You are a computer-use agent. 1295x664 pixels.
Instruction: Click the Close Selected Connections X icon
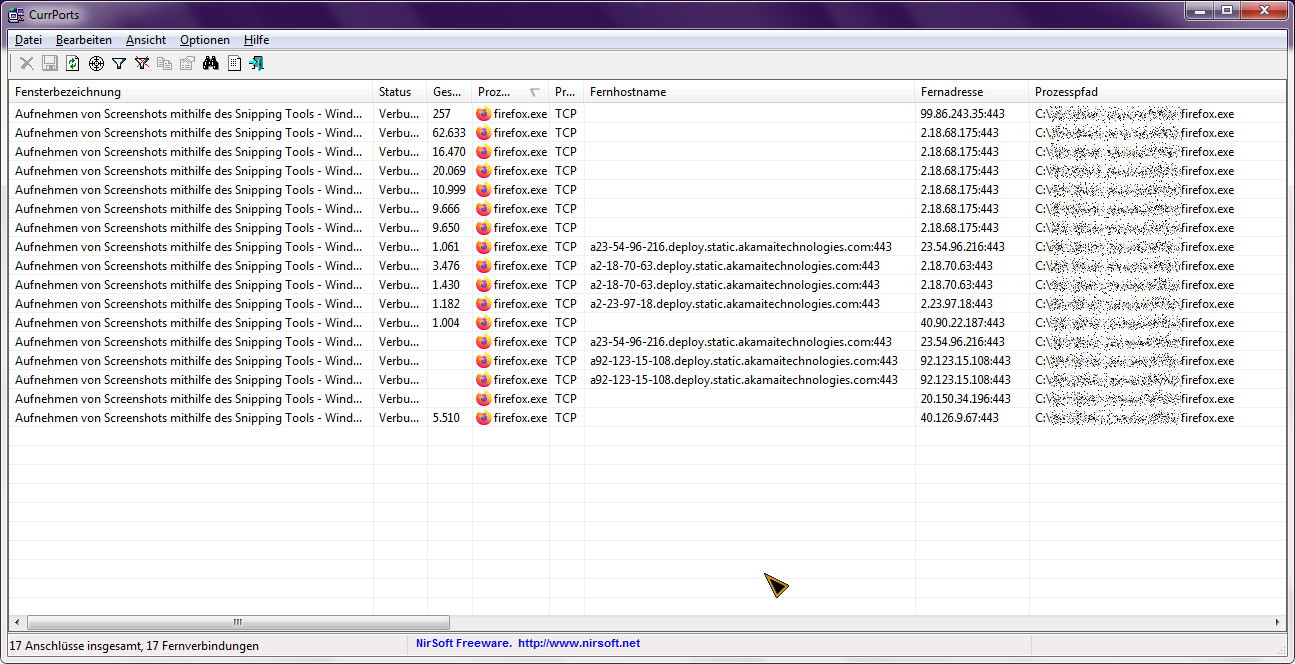coord(27,64)
